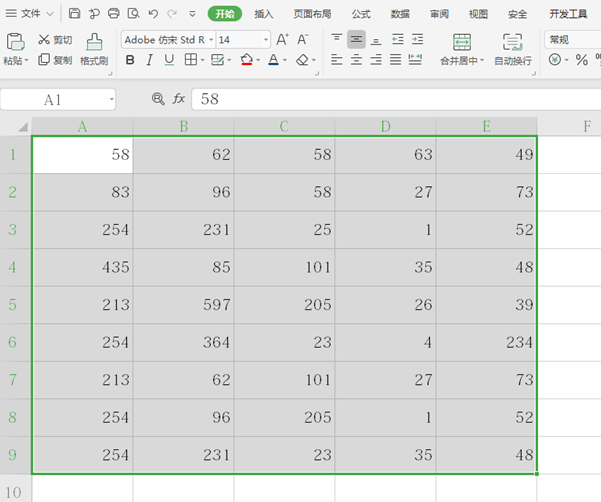
Task: Expand quick access toolbar customize arrow
Action: pyautogui.click(x=192, y=14)
